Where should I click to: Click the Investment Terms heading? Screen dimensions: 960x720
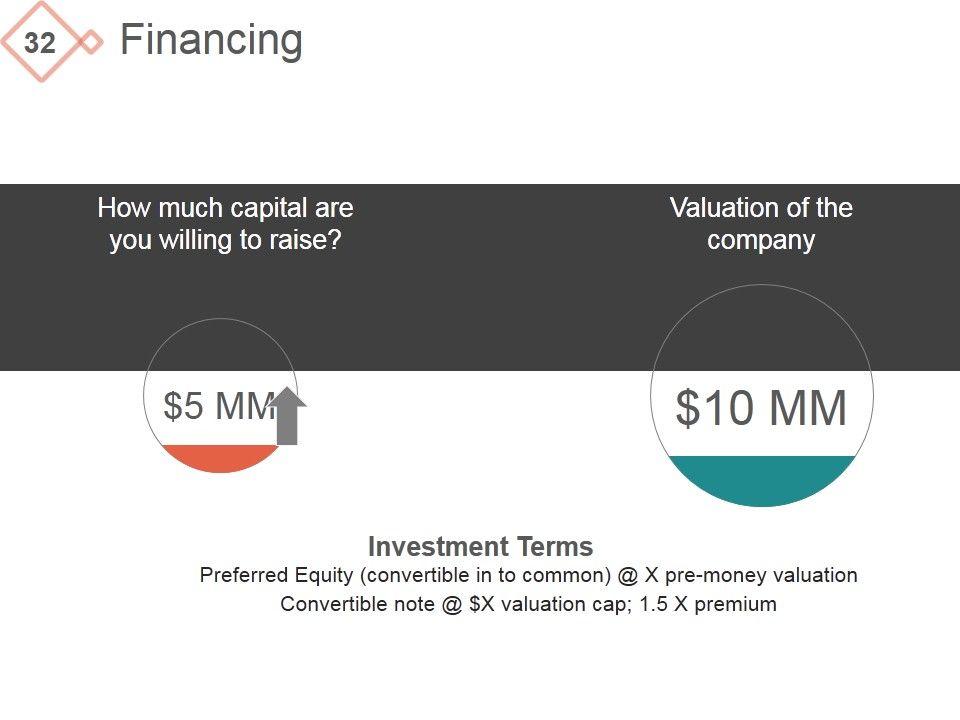coord(480,547)
